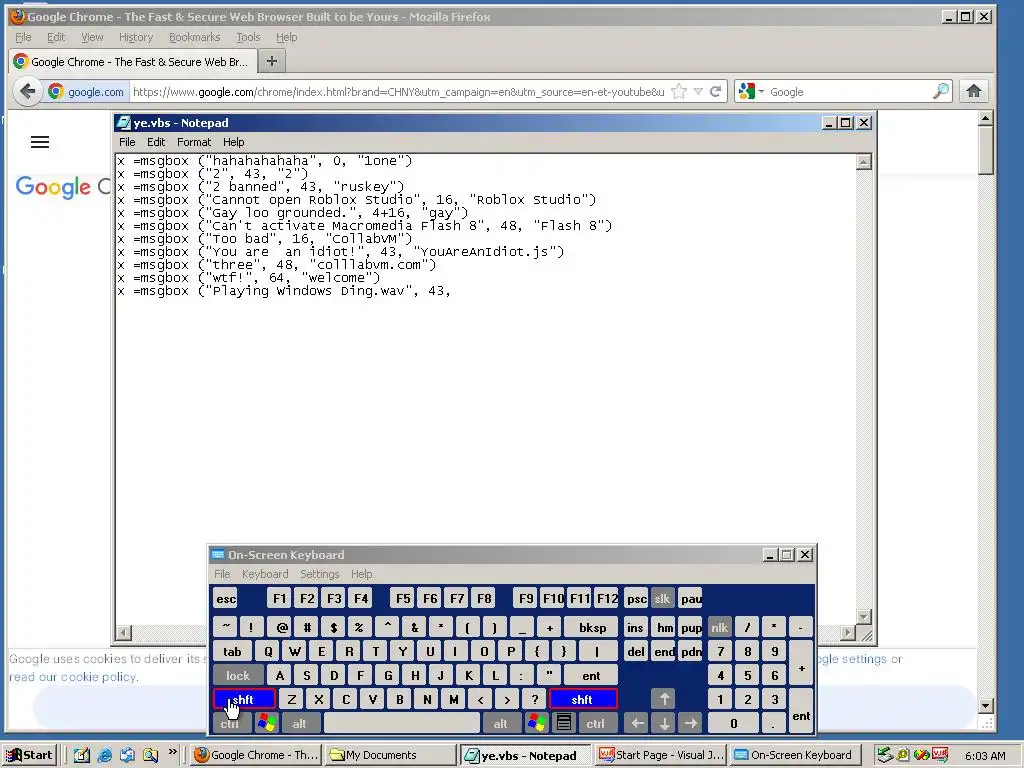Click the del key on On-Screen Keyboard
Viewport: 1024px width, 768px height.
click(636, 651)
